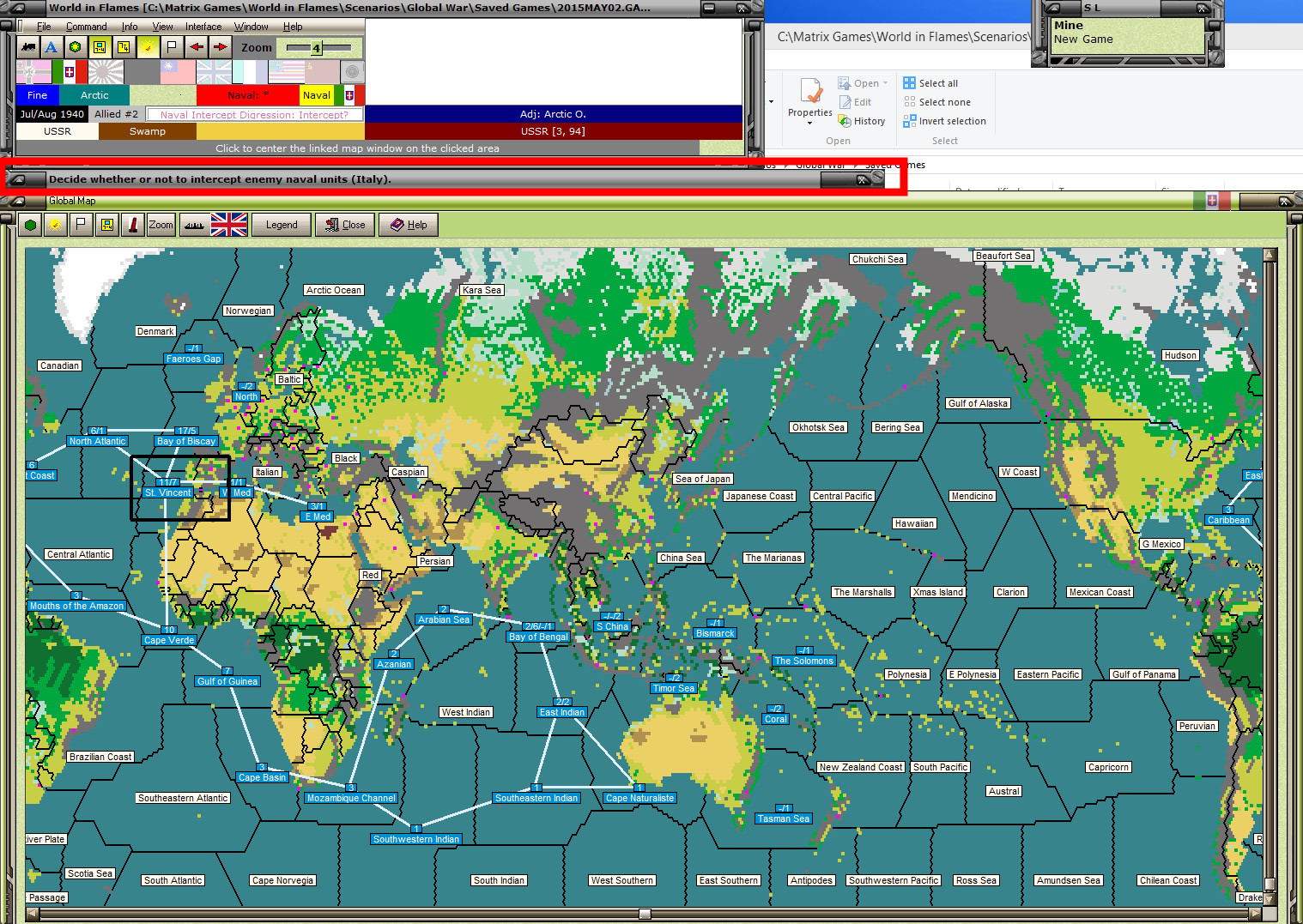Click the Close button in Global Map toolbar

coord(344,225)
